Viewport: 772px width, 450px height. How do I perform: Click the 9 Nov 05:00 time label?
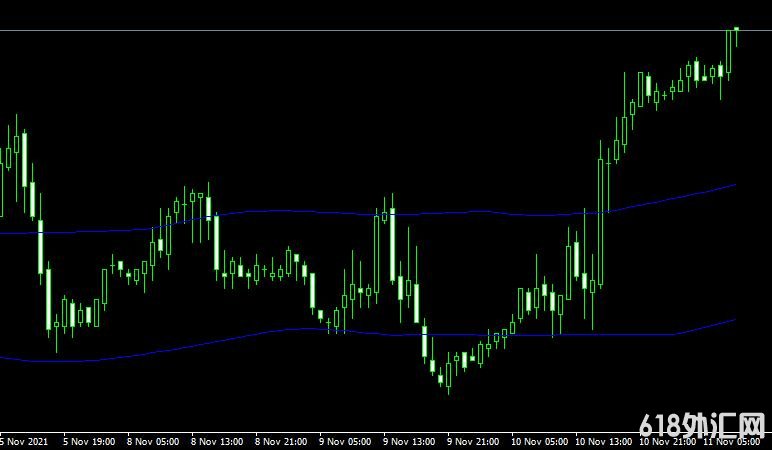tap(345, 441)
